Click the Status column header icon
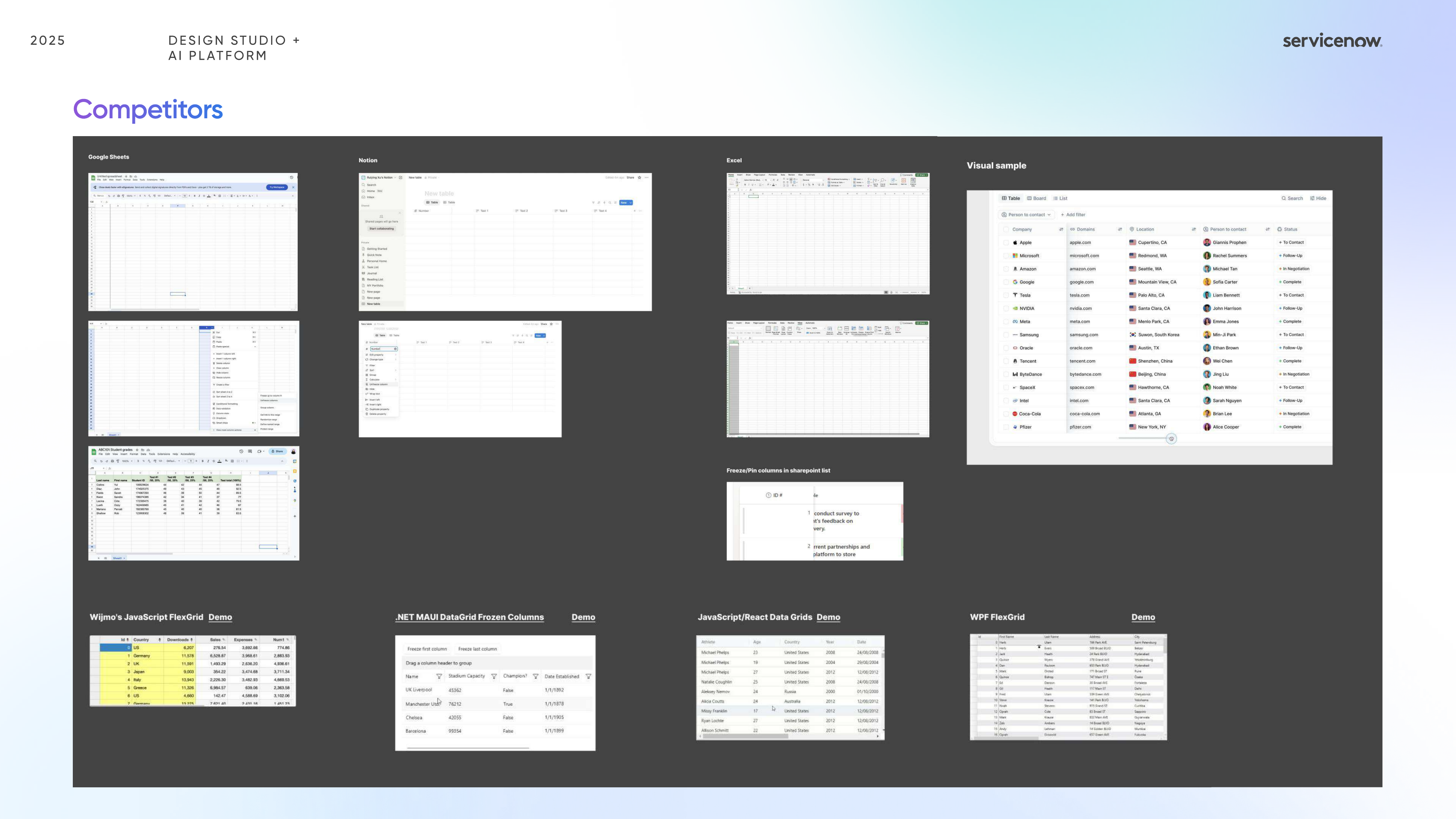Image resolution: width=1456 pixels, height=819 pixels. (1280, 229)
